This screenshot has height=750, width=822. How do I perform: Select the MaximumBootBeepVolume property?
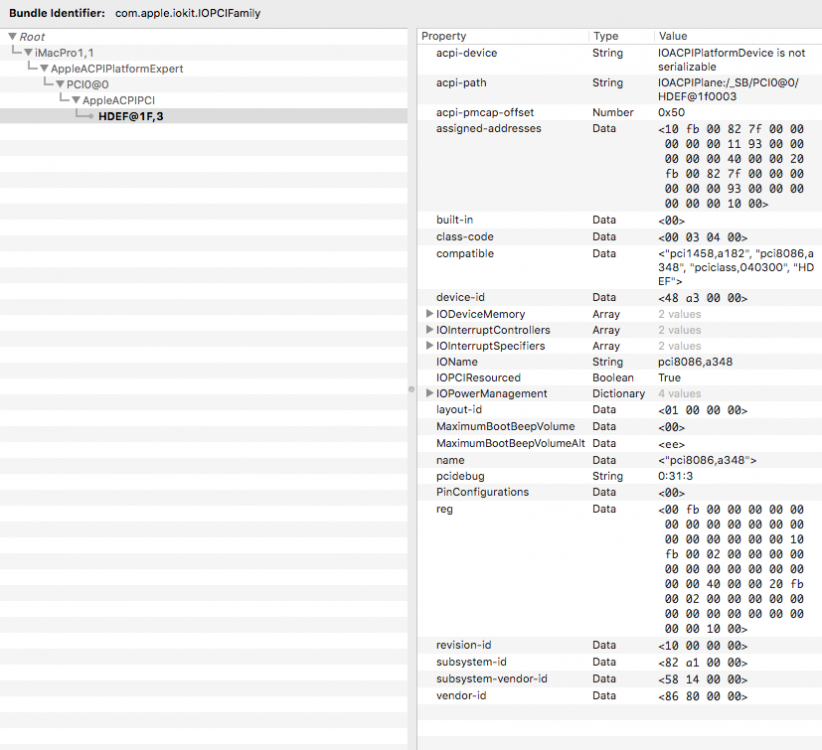pyautogui.click(x=620, y=427)
